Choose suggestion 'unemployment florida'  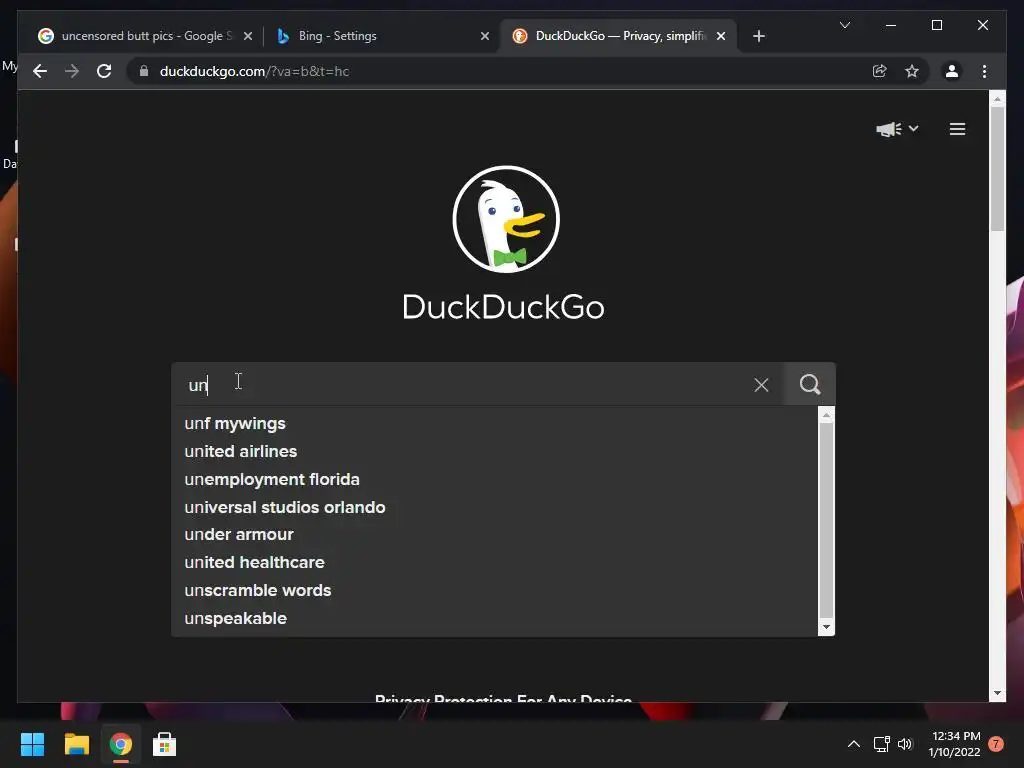tap(272, 479)
